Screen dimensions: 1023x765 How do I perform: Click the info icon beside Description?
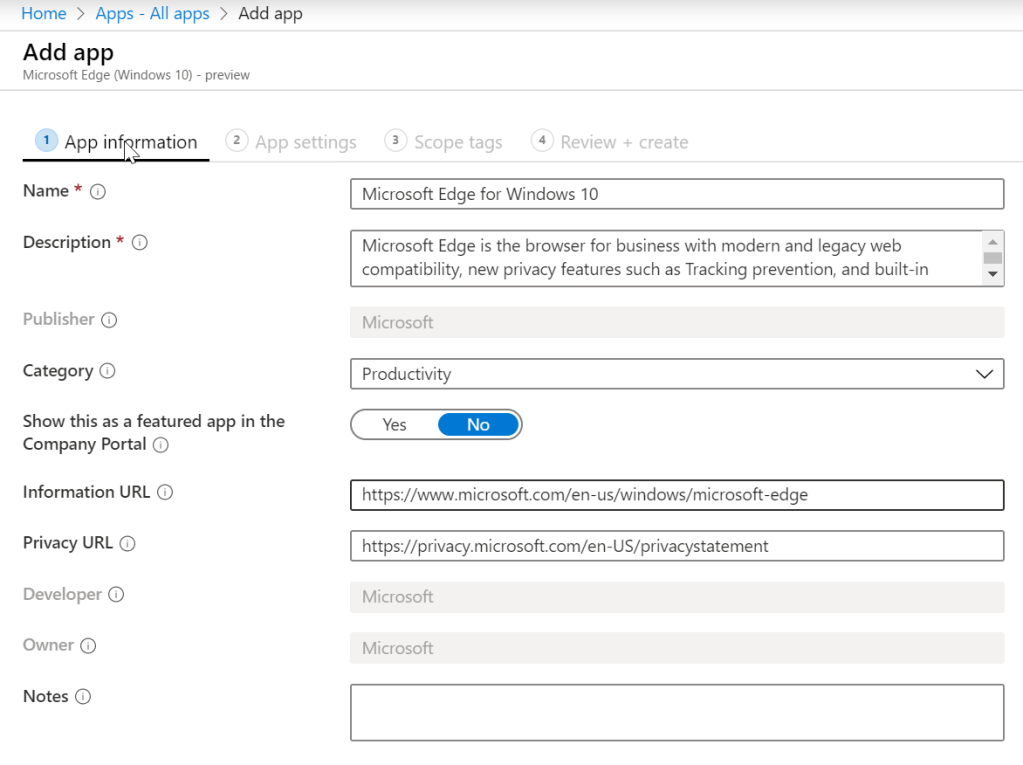[x=140, y=243]
